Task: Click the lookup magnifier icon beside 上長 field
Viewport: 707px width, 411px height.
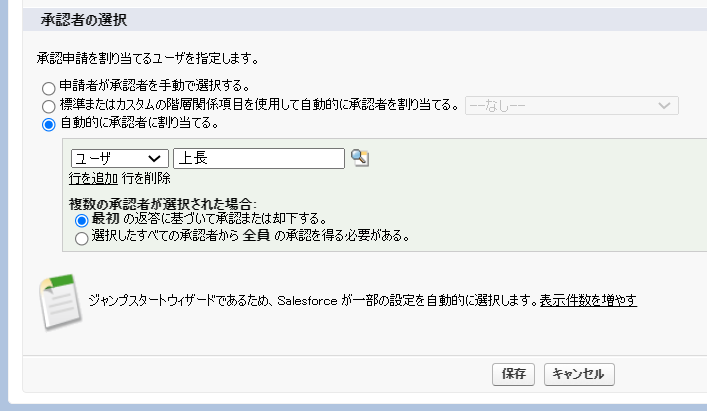Action: pyautogui.click(x=360, y=158)
